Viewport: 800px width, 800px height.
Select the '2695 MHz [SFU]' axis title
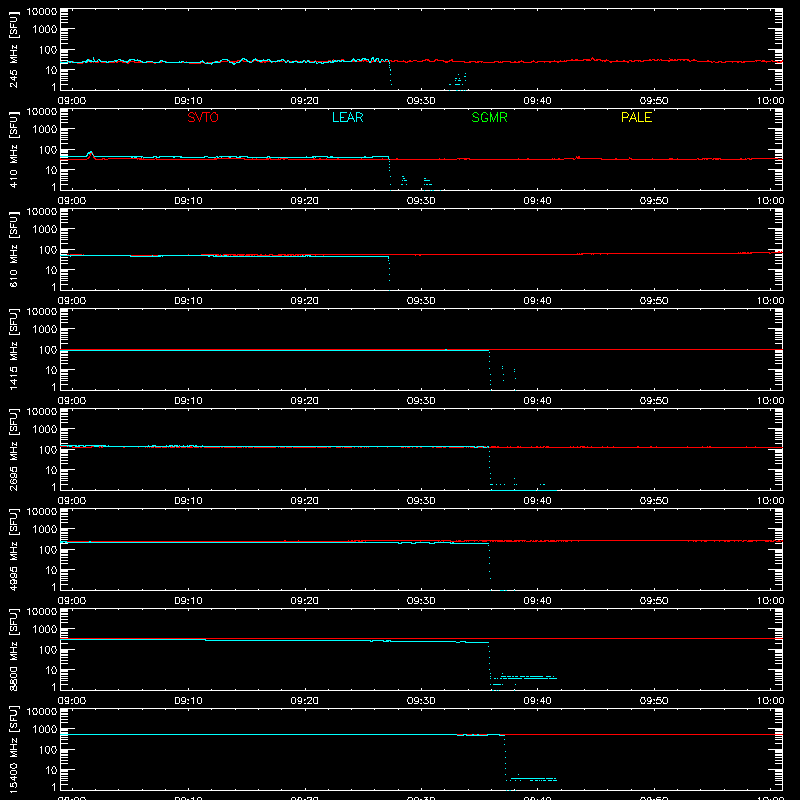point(13,449)
